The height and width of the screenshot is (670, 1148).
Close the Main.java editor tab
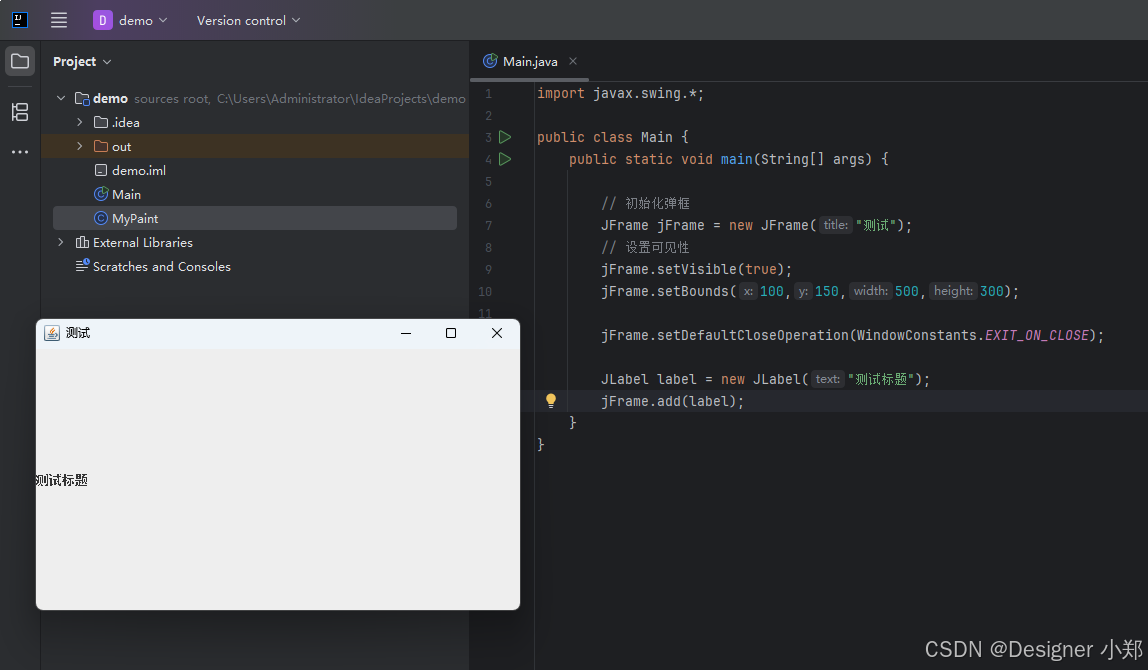573,62
